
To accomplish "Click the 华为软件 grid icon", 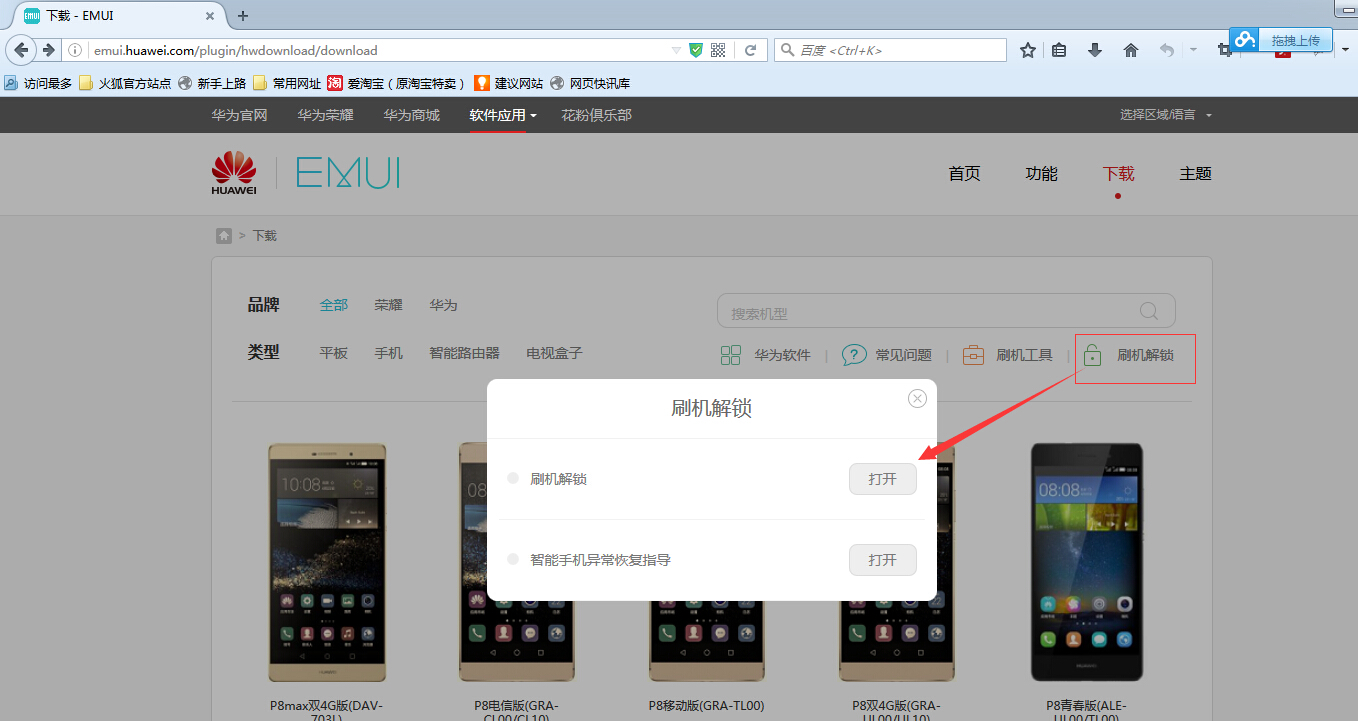I will 731,355.
